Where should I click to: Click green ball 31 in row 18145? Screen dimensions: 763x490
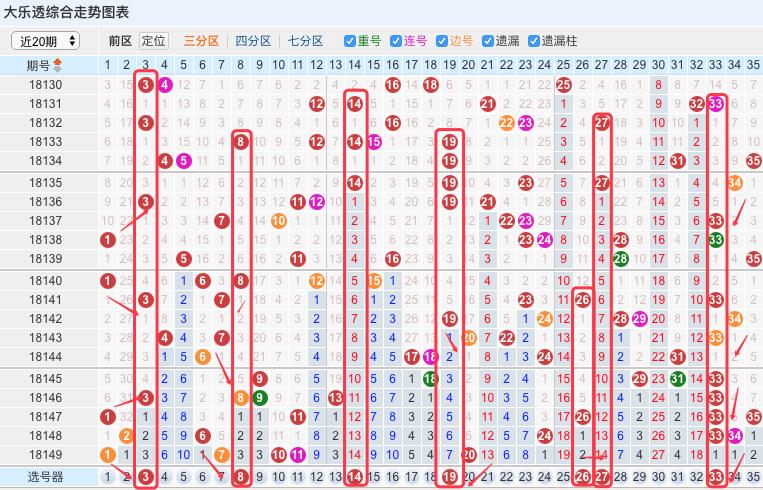click(677, 379)
